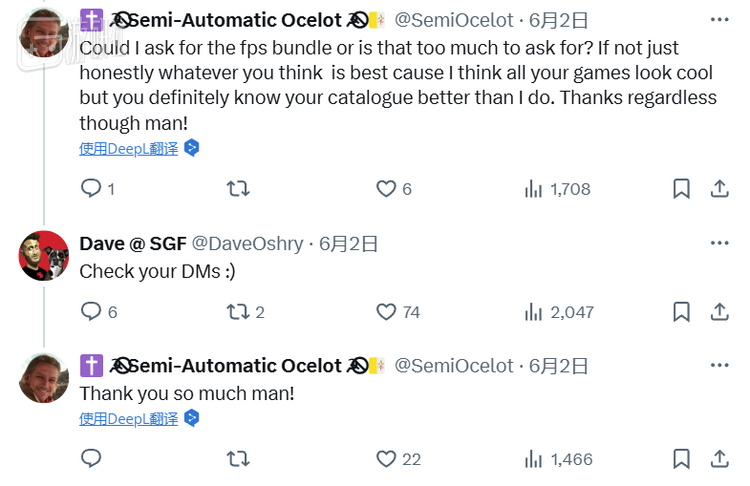Image resolution: width=750 pixels, height=486 pixels.
Task: Open the first Semi-Automatic Ocelot avatar
Action: tap(44, 33)
